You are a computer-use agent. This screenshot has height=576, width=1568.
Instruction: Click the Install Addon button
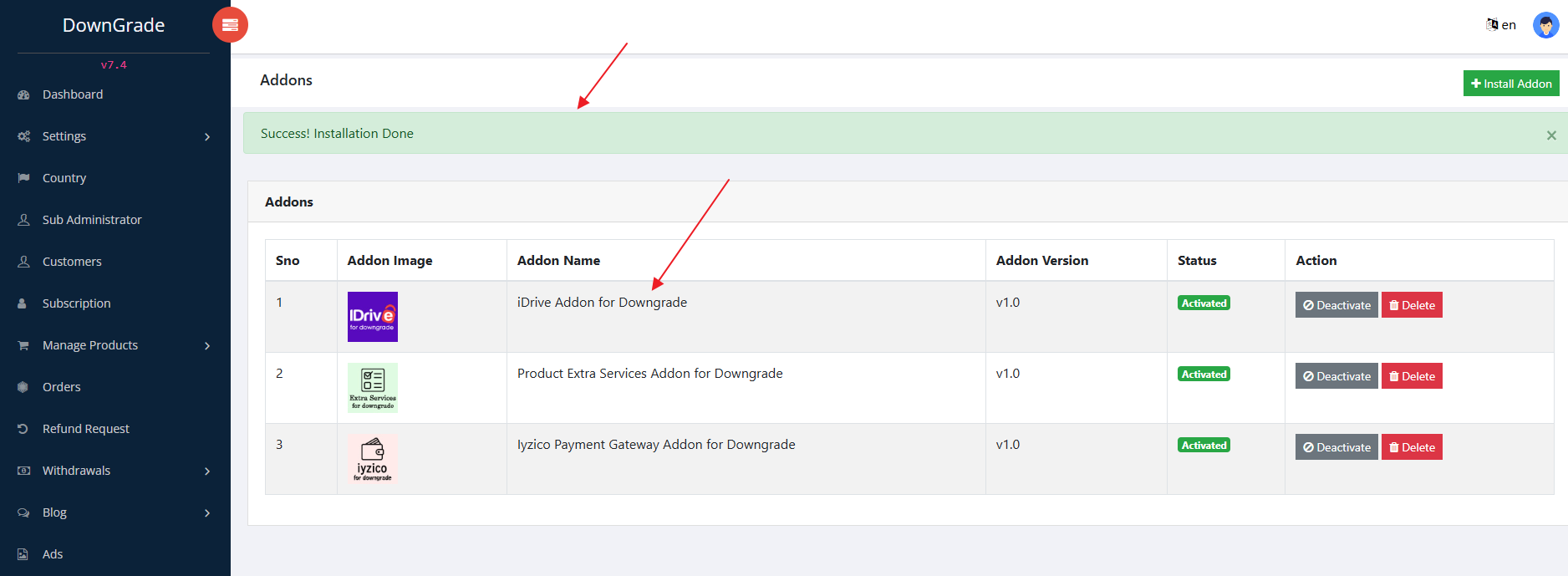coord(1510,84)
